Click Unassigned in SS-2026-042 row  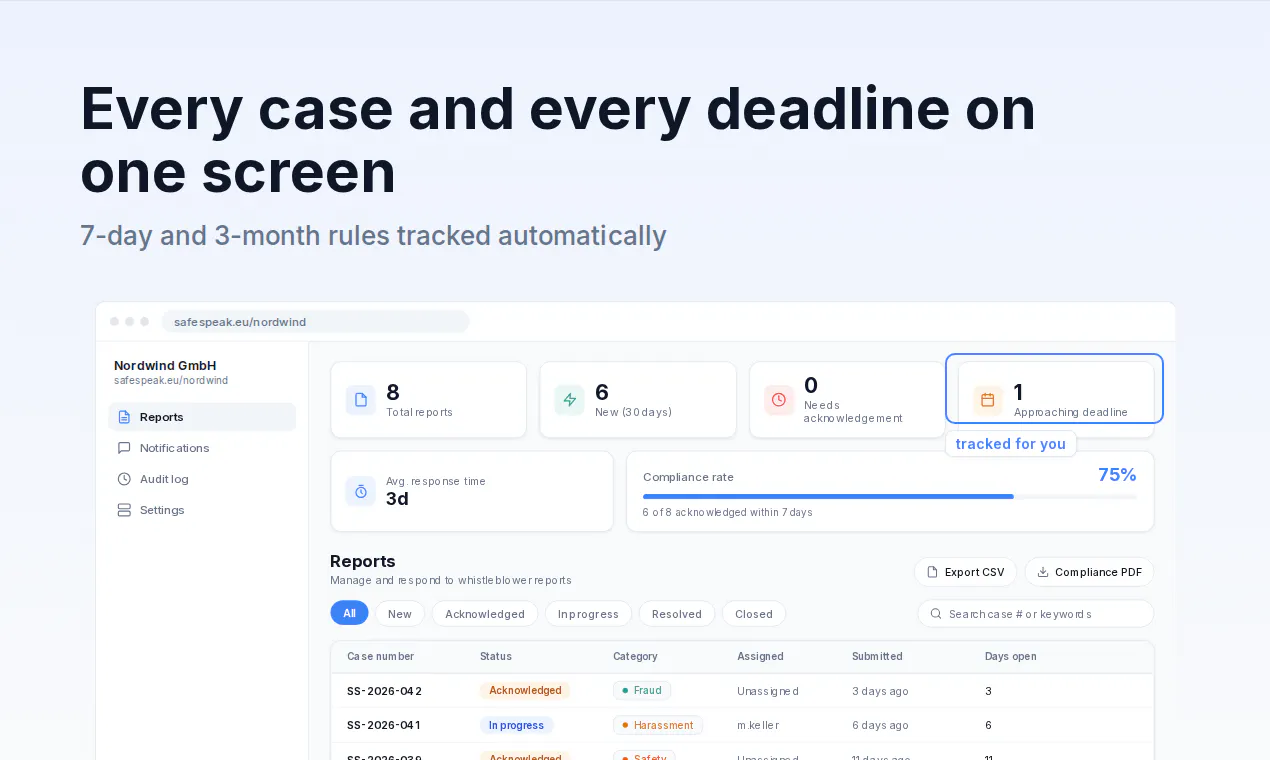pyautogui.click(x=768, y=691)
